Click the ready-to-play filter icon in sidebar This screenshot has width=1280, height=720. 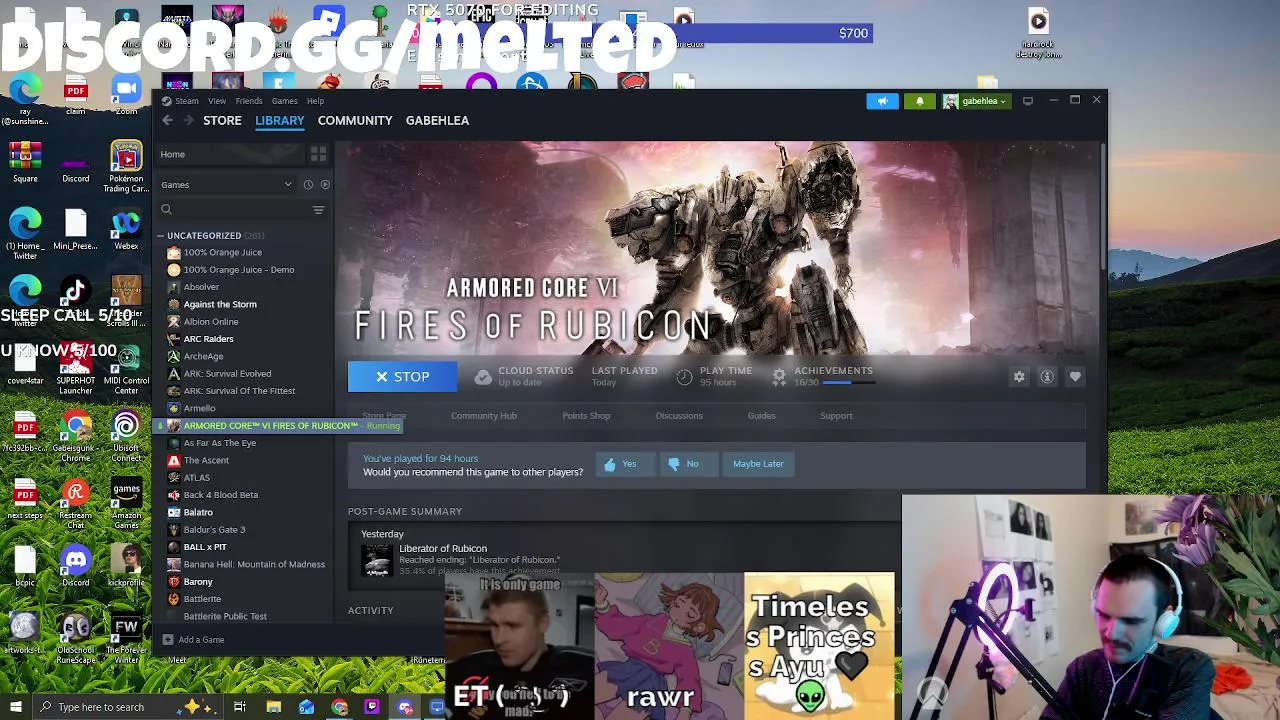[324, 184]
